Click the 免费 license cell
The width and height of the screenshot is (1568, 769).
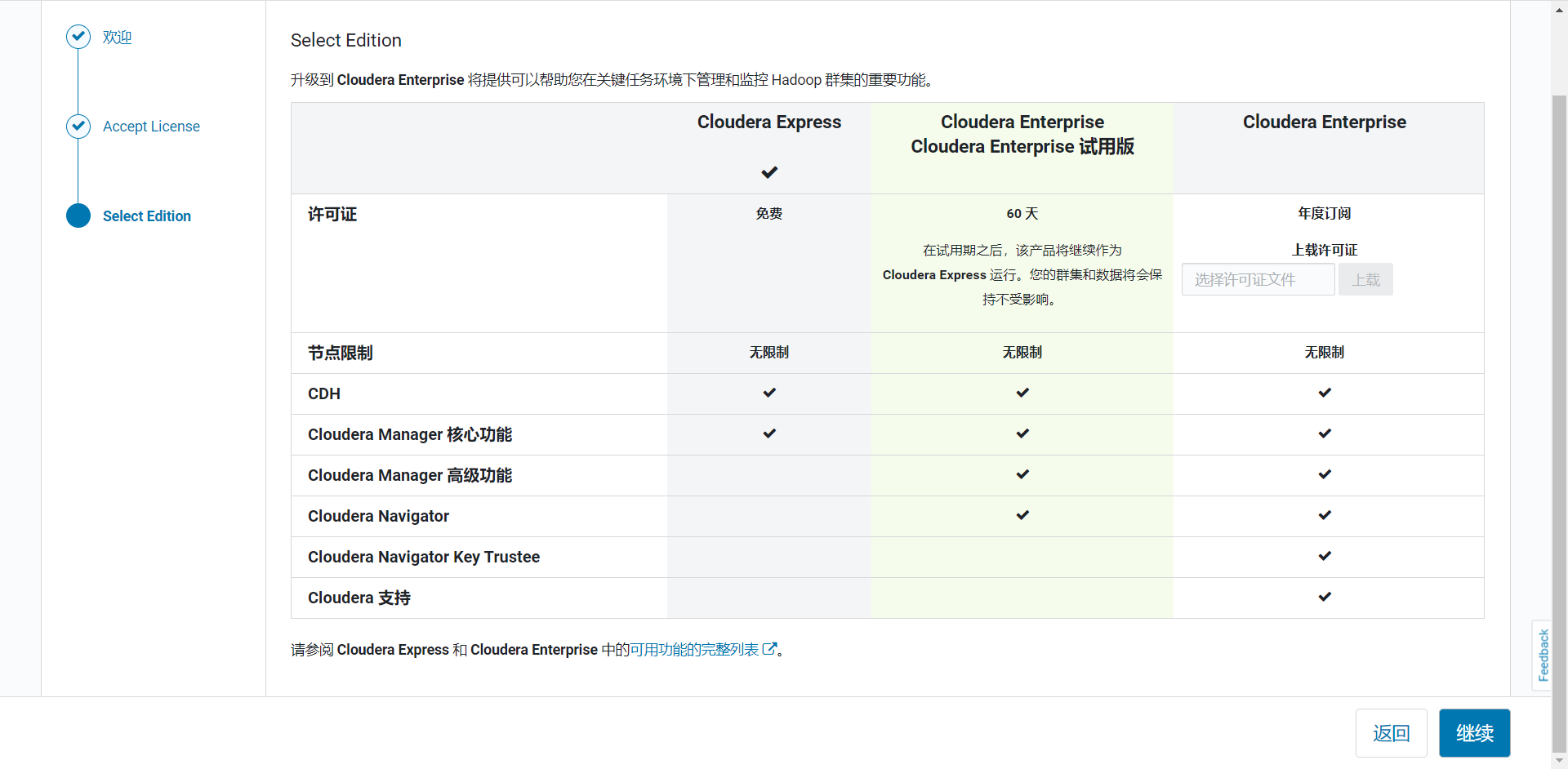coord(769,214)
